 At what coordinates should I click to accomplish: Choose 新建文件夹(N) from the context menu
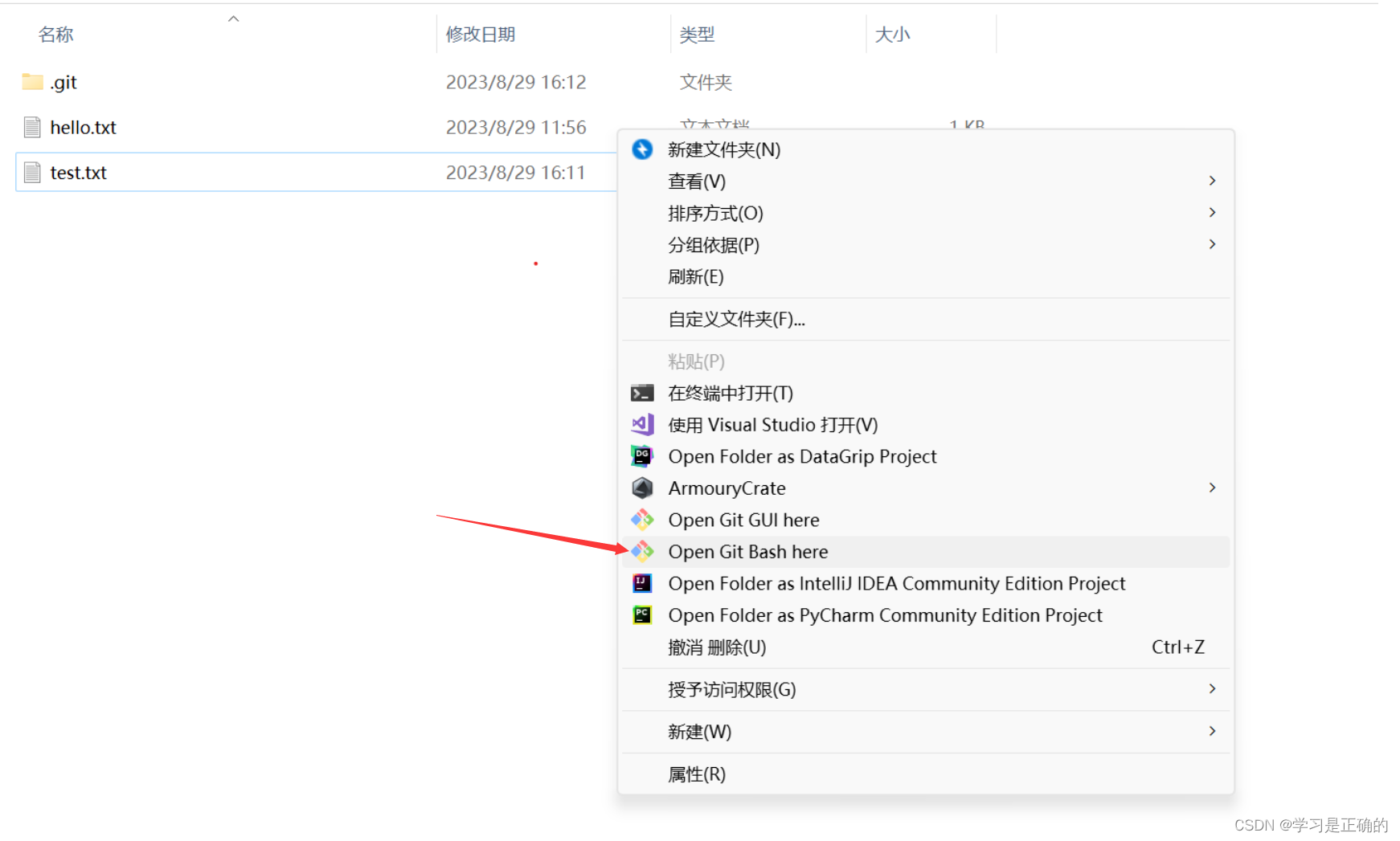pyautogui.click(x=926, y=149)
